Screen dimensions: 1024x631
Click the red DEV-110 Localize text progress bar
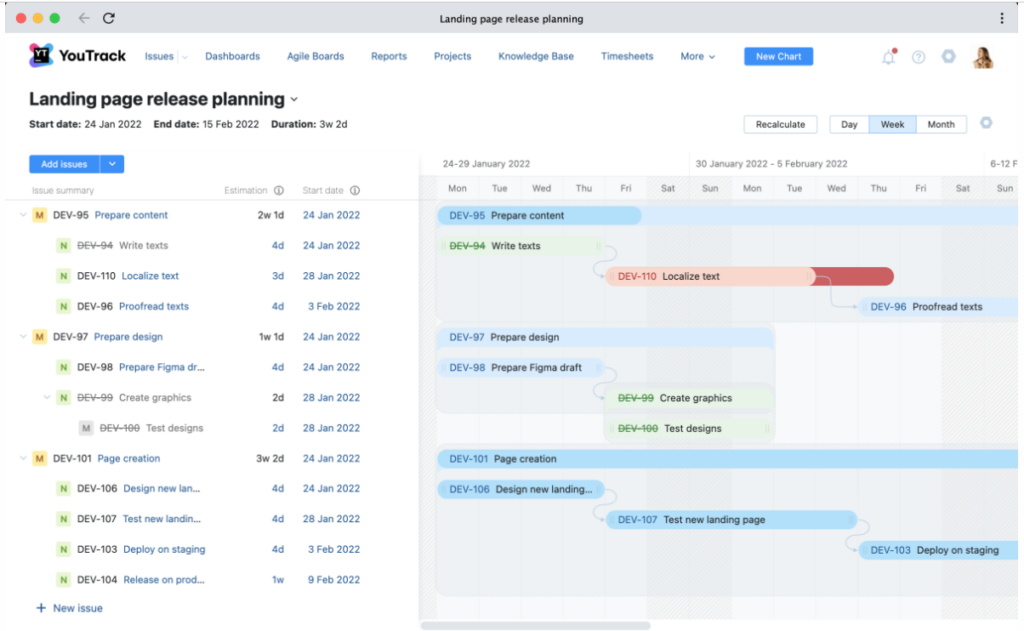855,276
